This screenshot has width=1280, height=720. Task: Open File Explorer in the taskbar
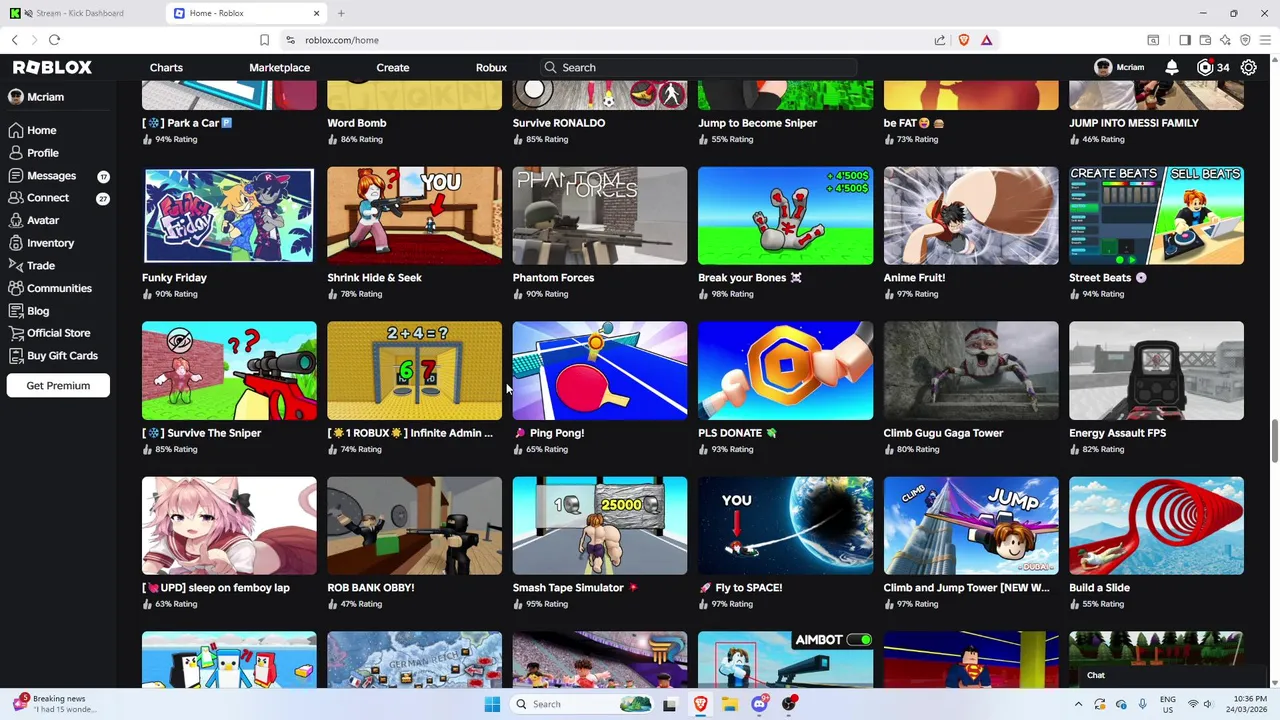tap(730, 704)
